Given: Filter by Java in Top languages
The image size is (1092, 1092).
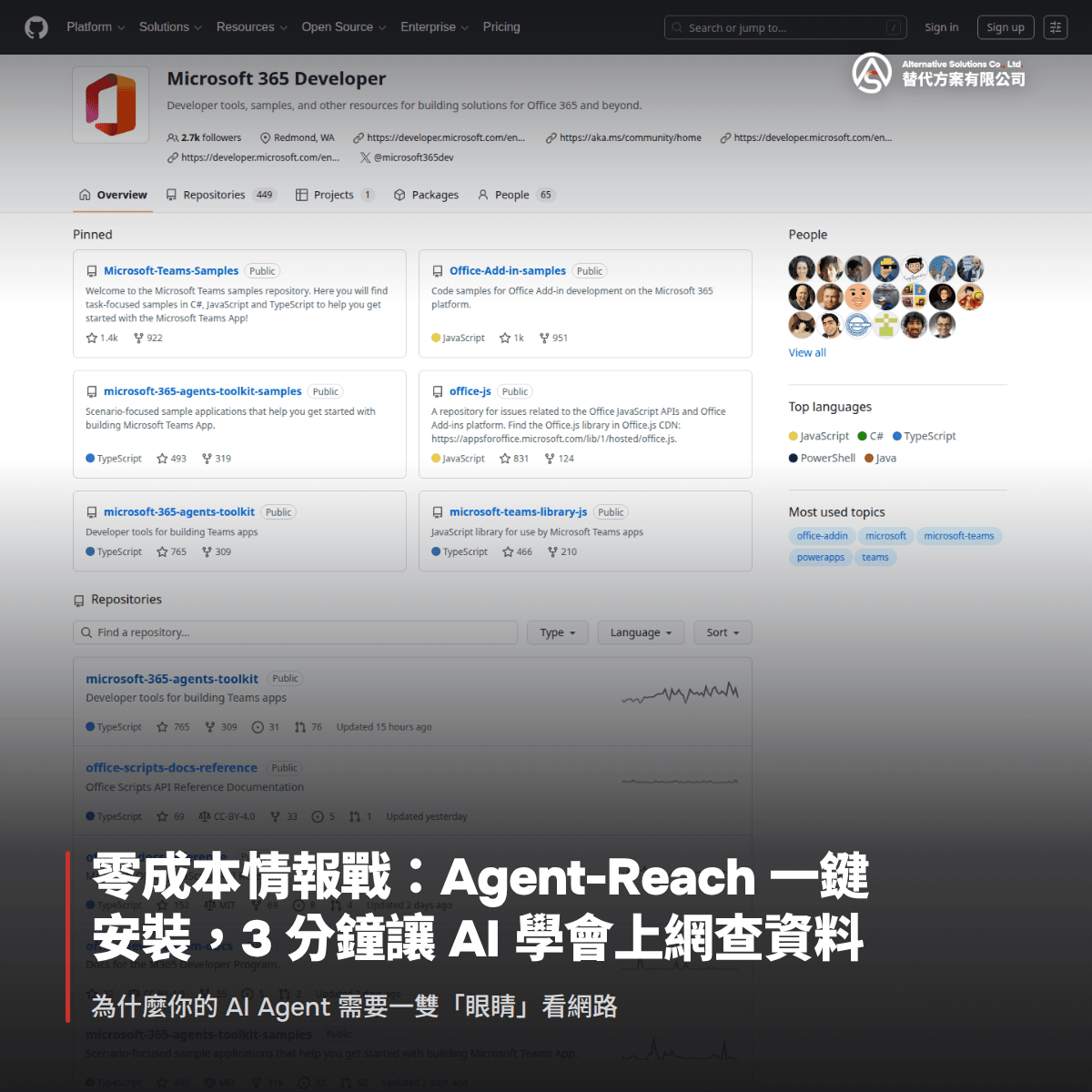Looking at the screenshot, I should (x=881, y=458).
